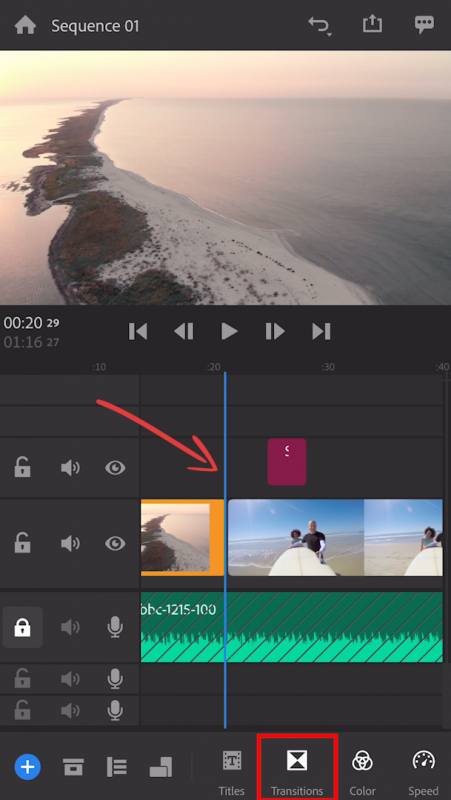Go to the Home screen

pos(24,25)
